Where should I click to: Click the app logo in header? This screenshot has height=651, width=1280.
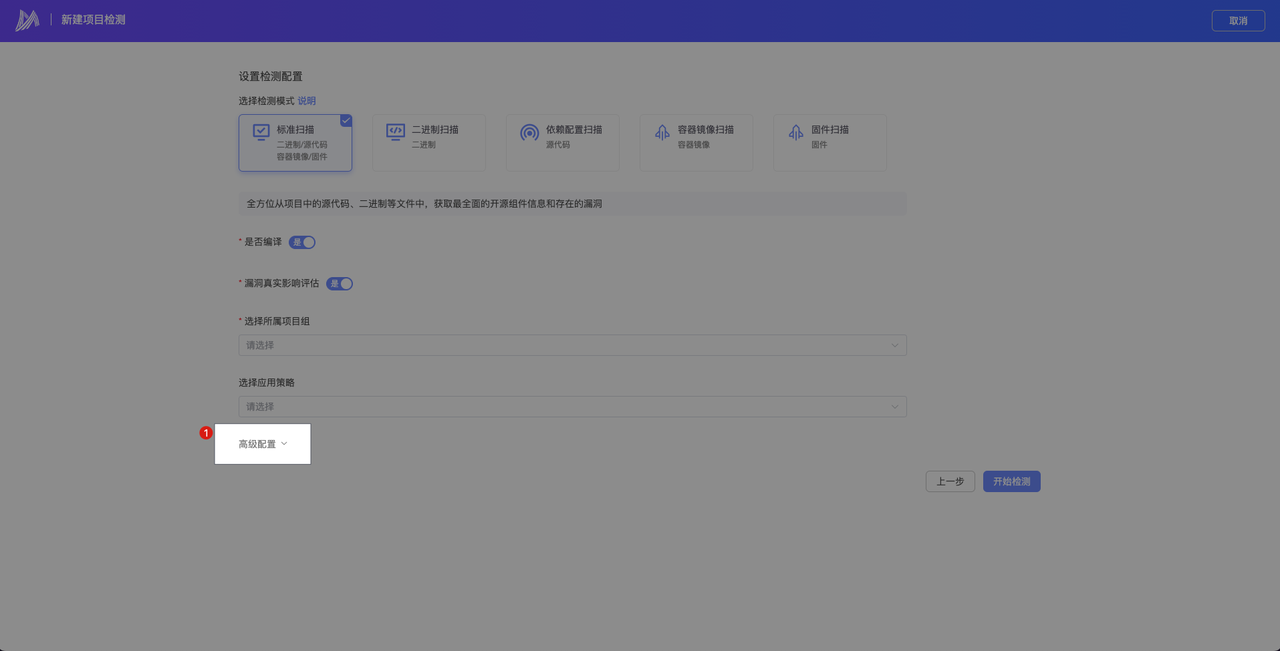click(x=27, y=20)
